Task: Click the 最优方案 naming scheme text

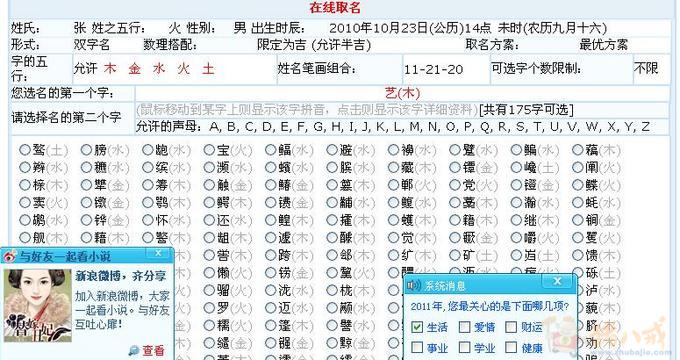Action: tap(603, 45)
